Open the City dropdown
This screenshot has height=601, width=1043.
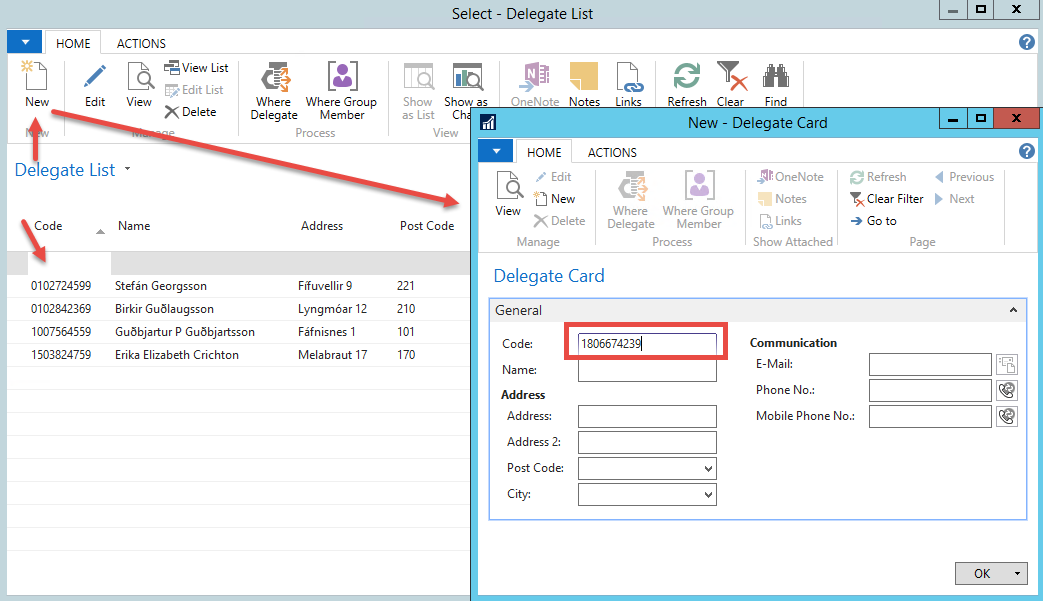coord(709,495)
